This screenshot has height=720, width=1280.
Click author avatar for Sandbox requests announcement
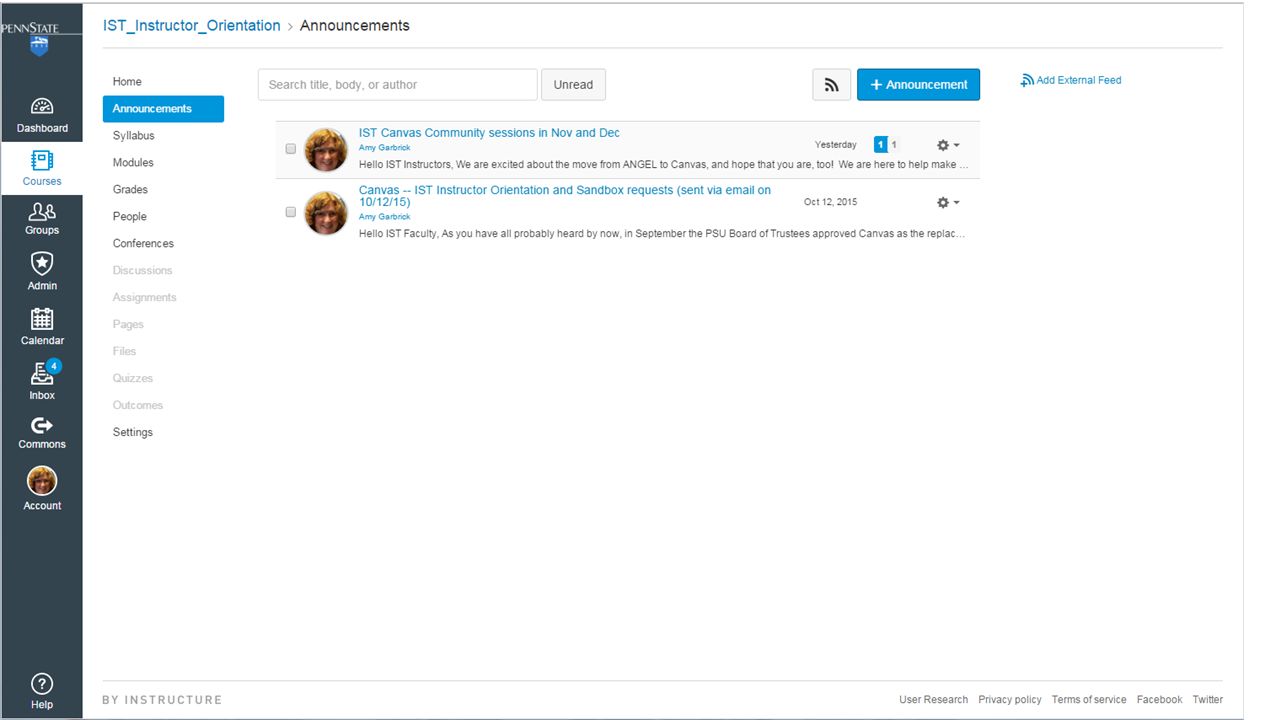(326, 213)
